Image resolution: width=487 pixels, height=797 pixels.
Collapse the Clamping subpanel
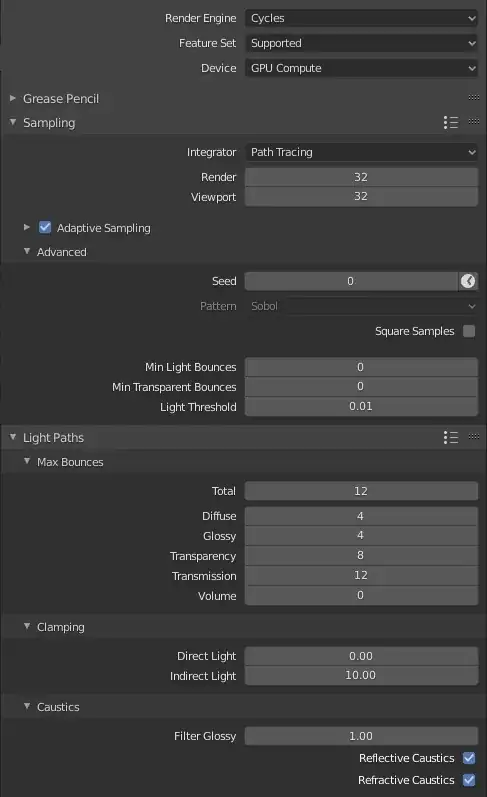point(27,626)
